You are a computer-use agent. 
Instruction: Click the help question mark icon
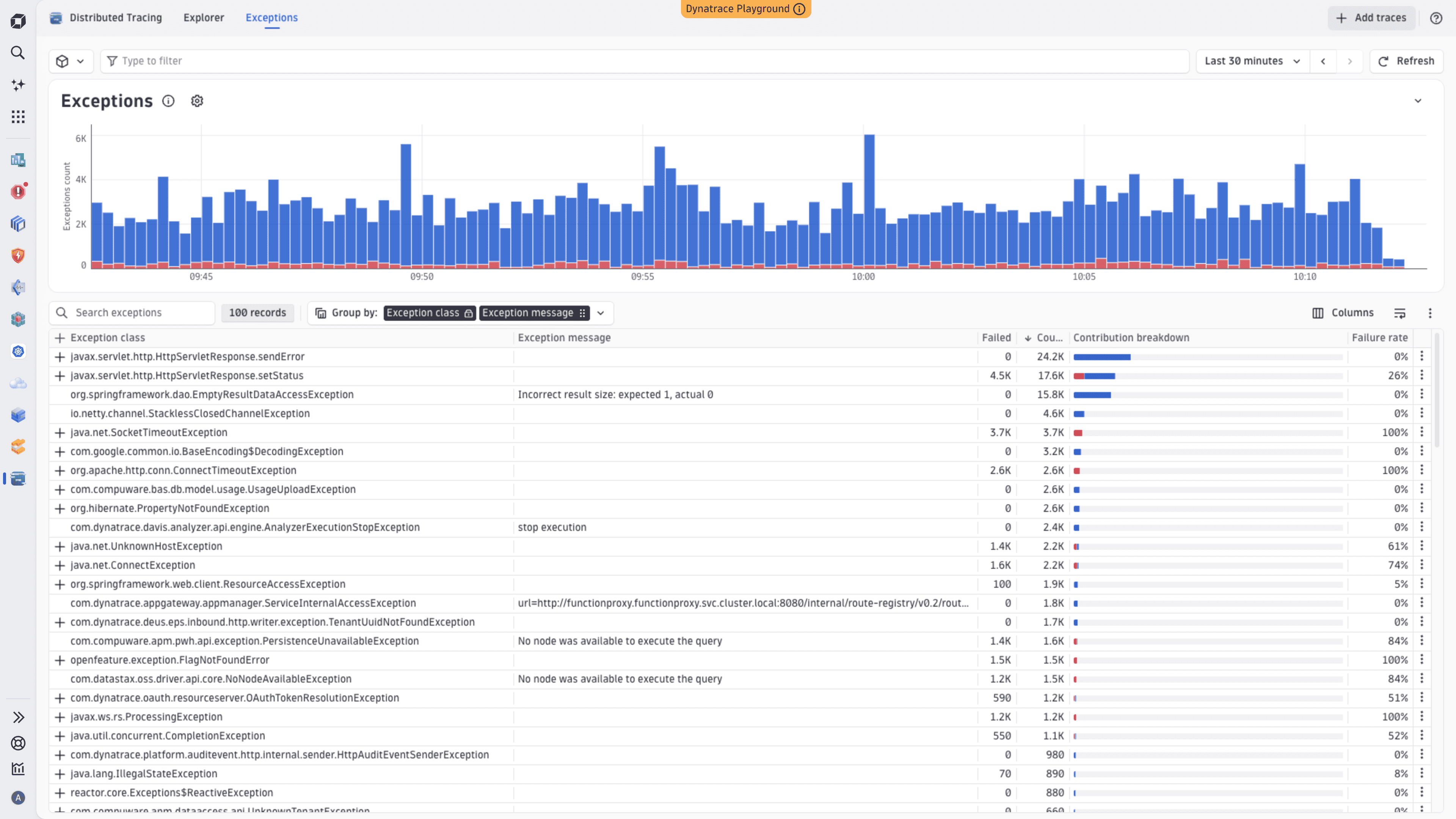1436,18
